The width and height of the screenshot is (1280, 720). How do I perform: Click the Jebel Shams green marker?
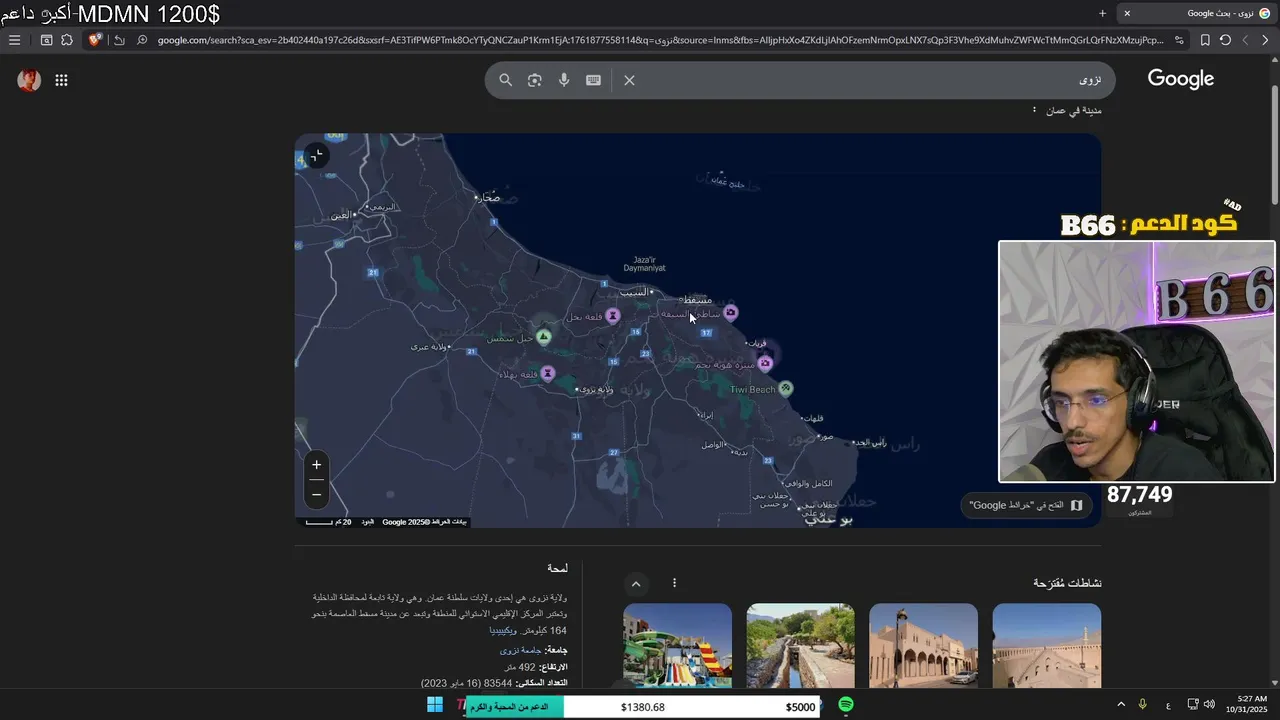click(544, 337)
